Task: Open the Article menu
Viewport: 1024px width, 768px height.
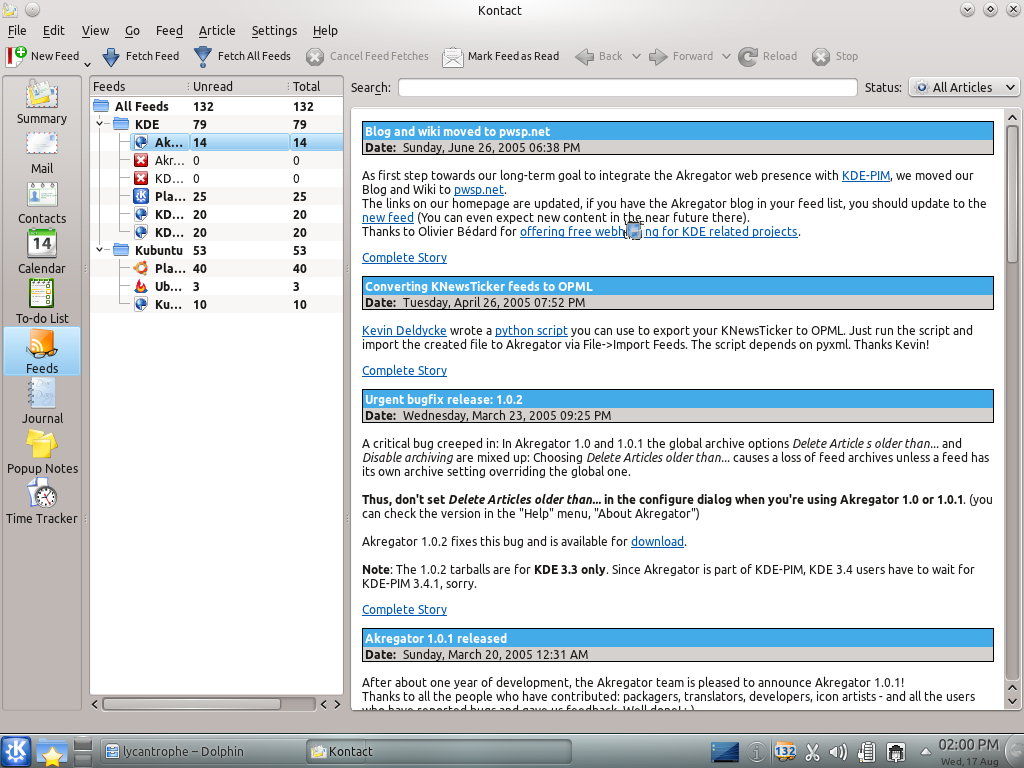Action: [217, 30]
